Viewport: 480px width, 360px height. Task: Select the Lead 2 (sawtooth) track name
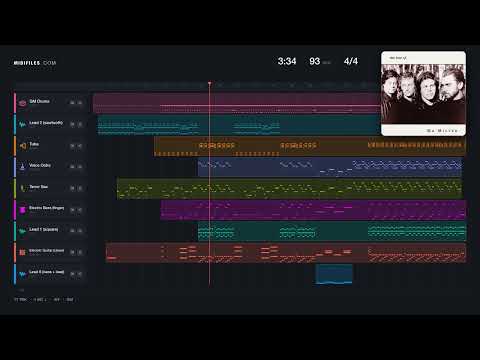(46, 123)
